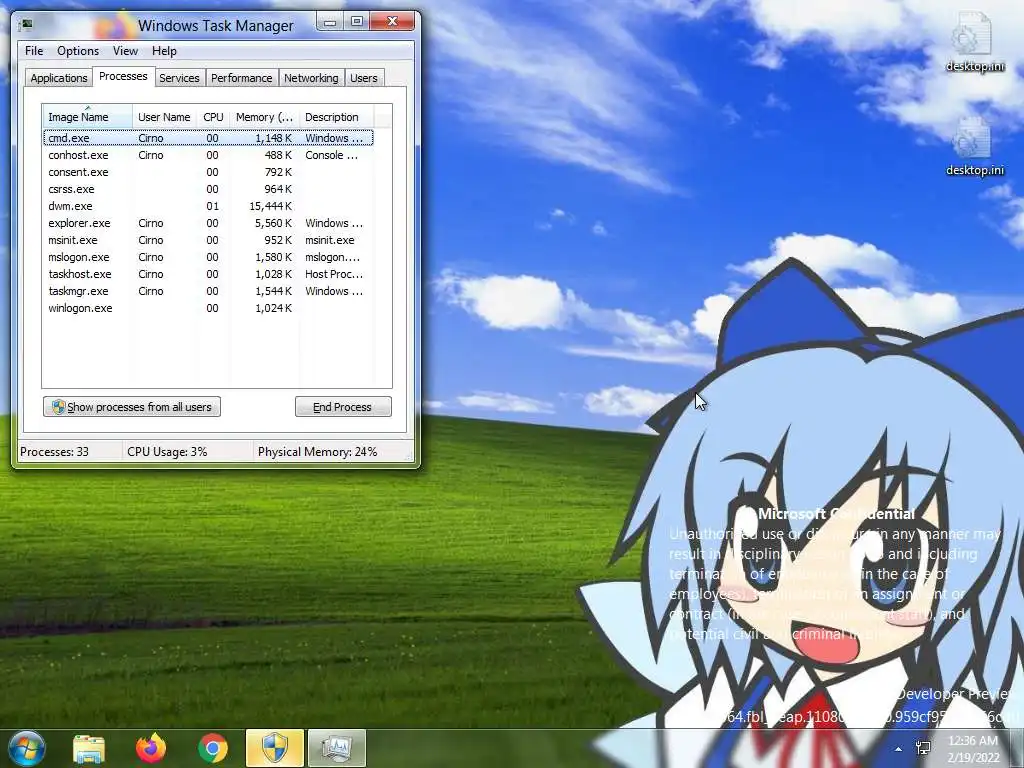Image resolution: width=1024 pixels, height=768 pixels.
Task: Select the mslogon.exe process
Action: pyautogui.click(x=208, y=257)
